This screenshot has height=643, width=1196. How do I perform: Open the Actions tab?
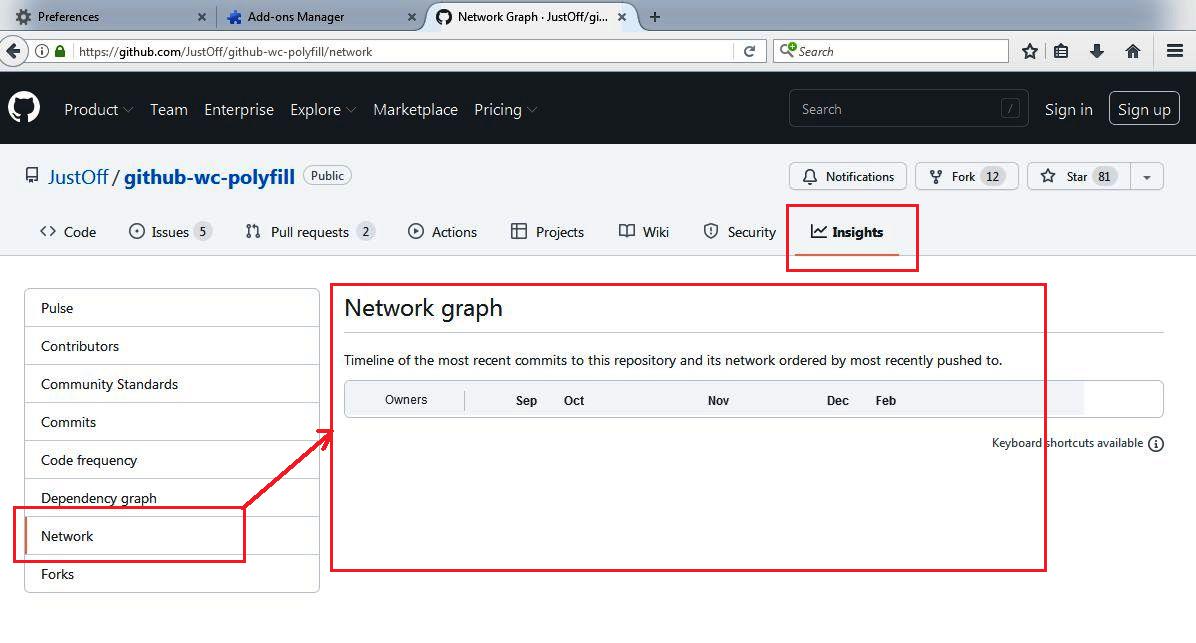point(442,231)
